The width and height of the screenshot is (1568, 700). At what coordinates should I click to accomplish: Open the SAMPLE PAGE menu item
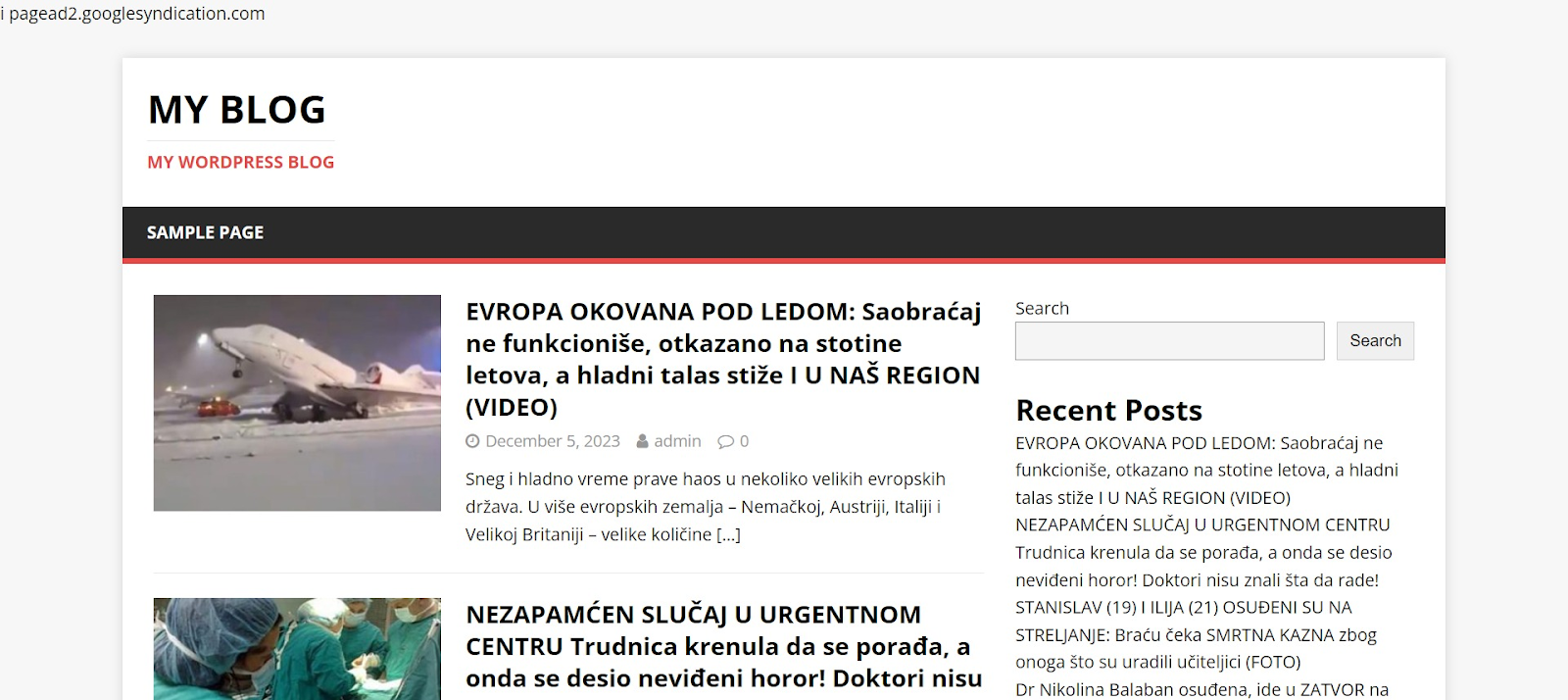tap(205, 232)
